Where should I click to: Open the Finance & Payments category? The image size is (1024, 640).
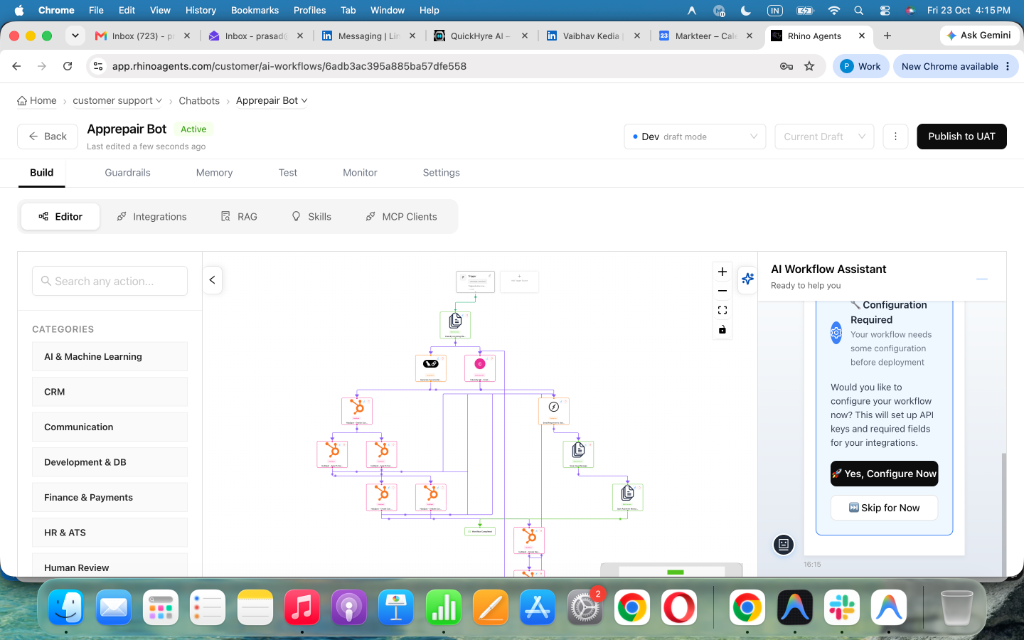[x=110, y=498]
